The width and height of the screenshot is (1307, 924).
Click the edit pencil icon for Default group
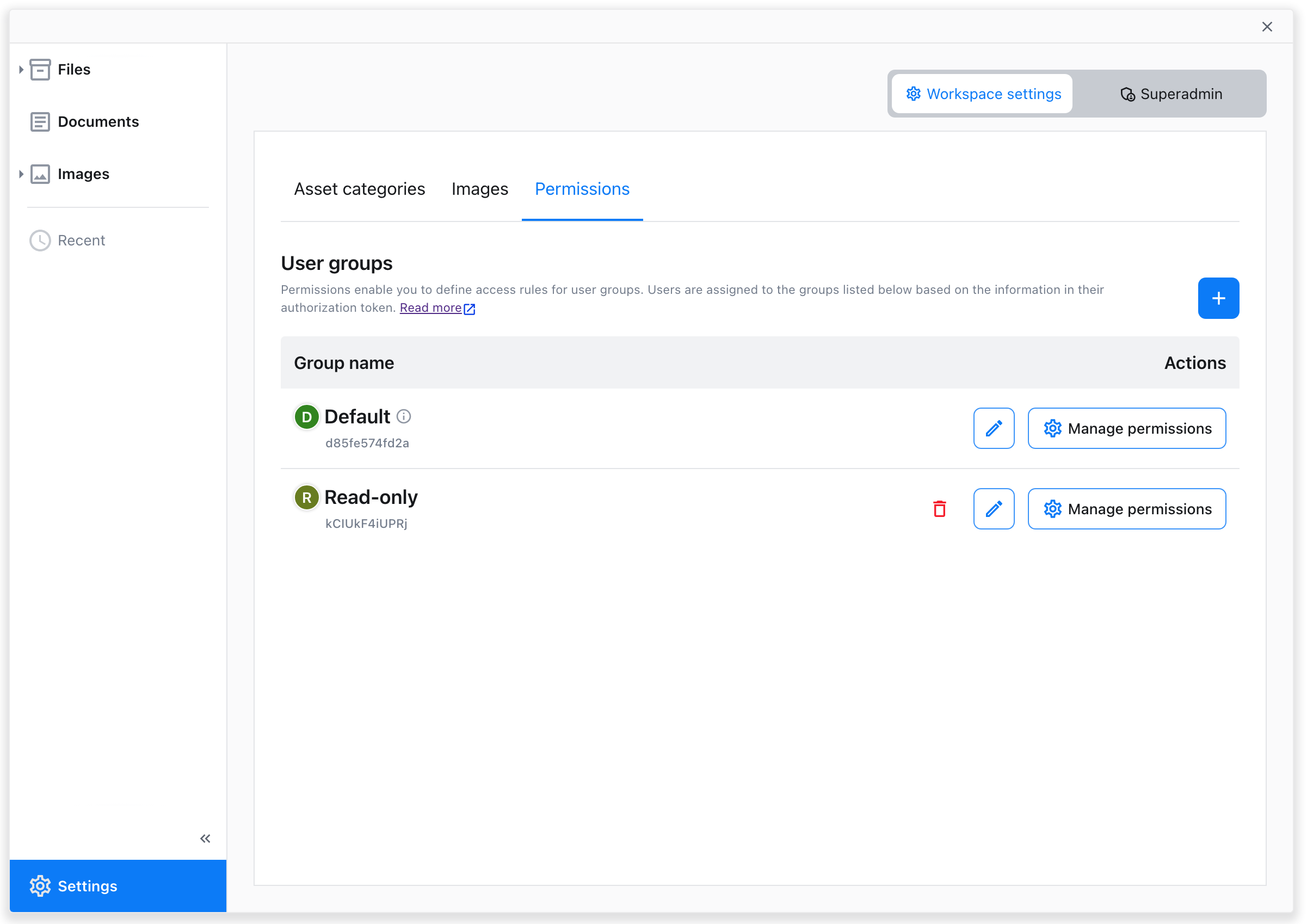click(x=994, y=428)
